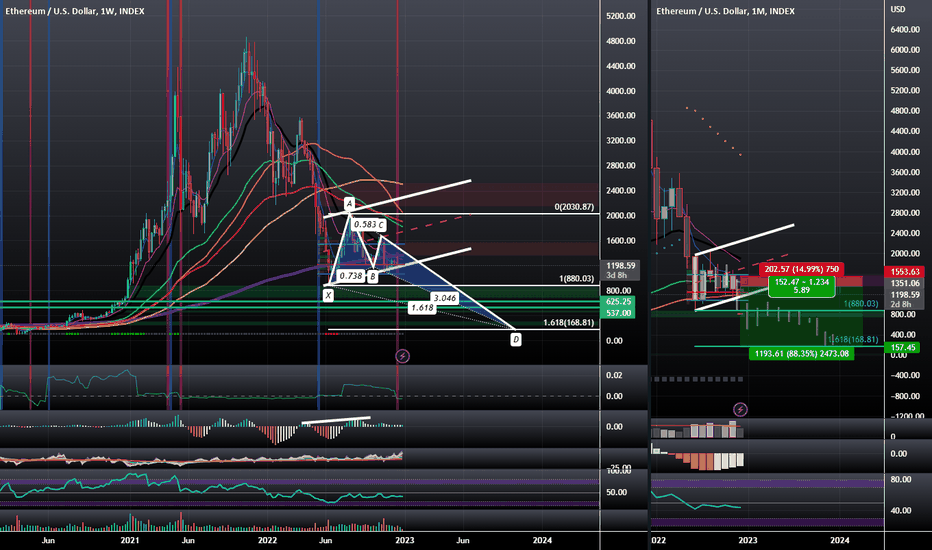
Task: Click the 6400.00 price on the monthly axis
Action: (905, 29)
